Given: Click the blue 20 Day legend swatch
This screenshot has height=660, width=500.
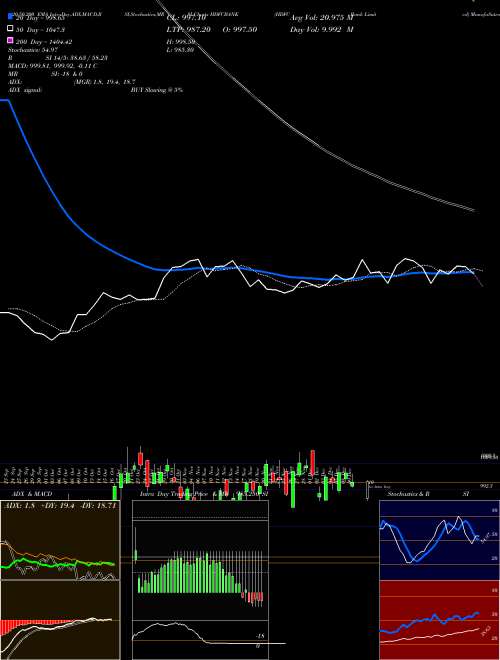Looking at the screenshot, I should [10, 17].
